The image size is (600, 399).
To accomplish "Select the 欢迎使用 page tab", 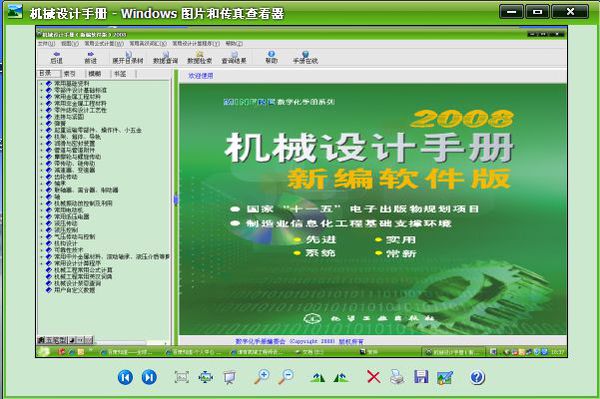I will 201,76.
